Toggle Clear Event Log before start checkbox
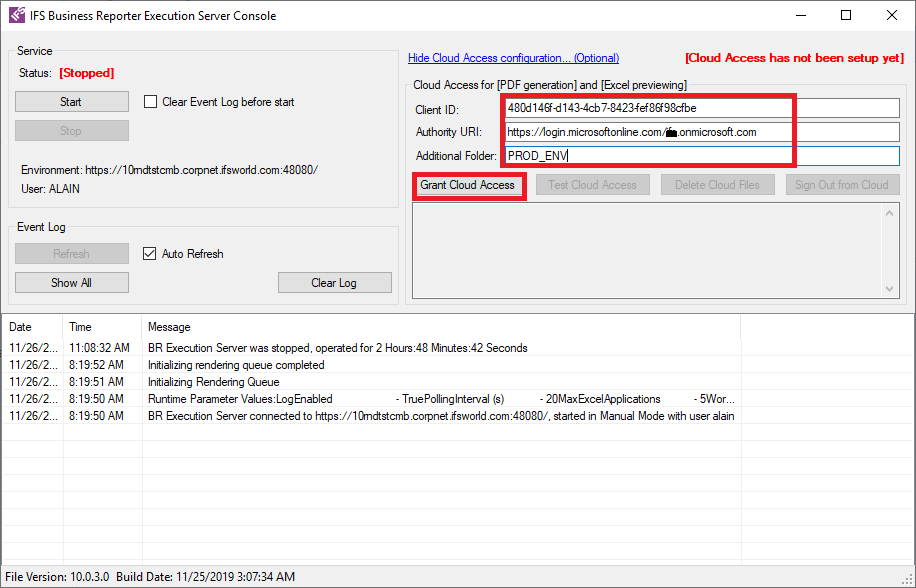Image resolution: width=916 pixels, height=588 pixels. [151, 102]
